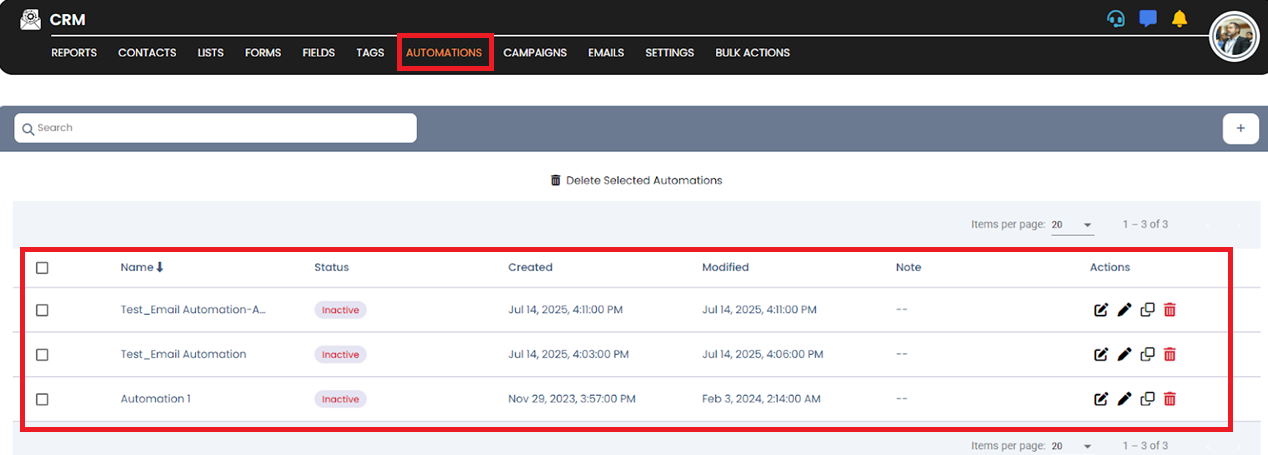The width and height of the screenshot is (1268, 455).
Task: Open the Test_Email Automation name link
Action: tap(183, 354)
